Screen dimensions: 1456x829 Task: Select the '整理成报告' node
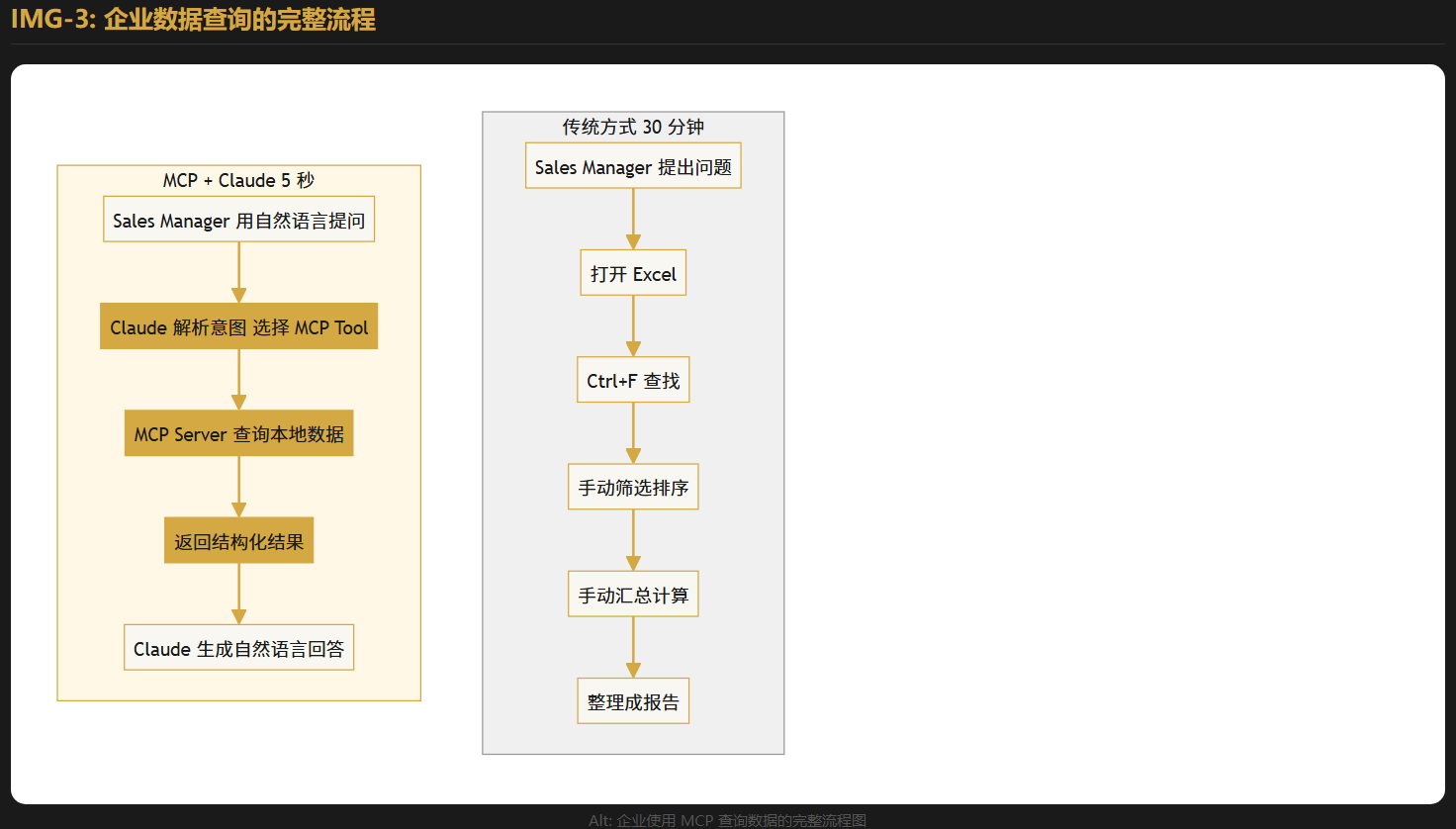tap(633, 701)
